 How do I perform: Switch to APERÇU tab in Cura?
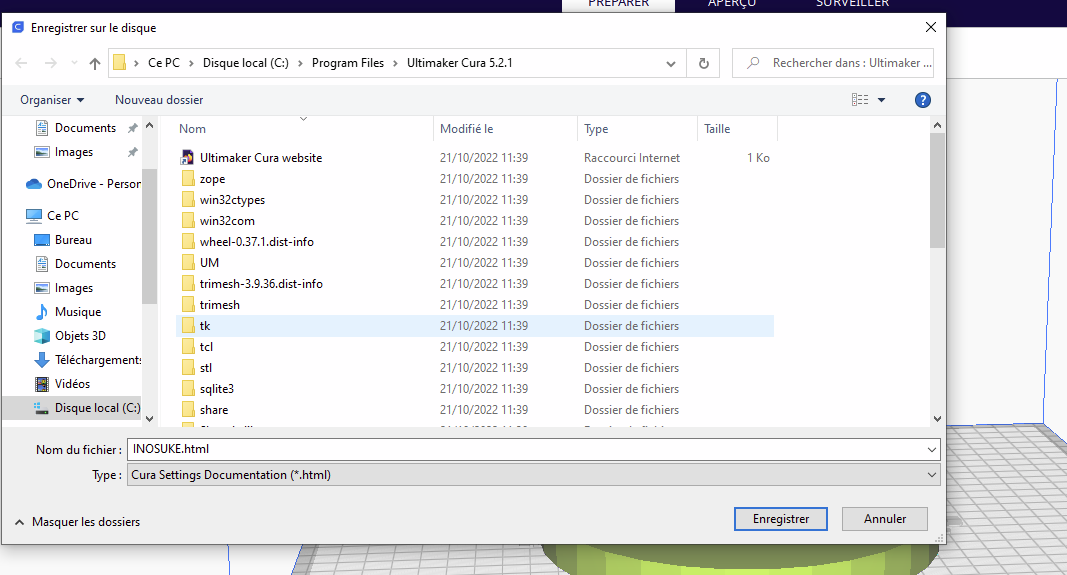pos(732,4)
